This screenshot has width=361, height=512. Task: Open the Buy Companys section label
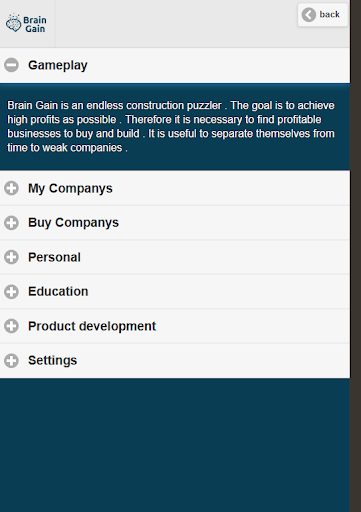pos(73,223)
